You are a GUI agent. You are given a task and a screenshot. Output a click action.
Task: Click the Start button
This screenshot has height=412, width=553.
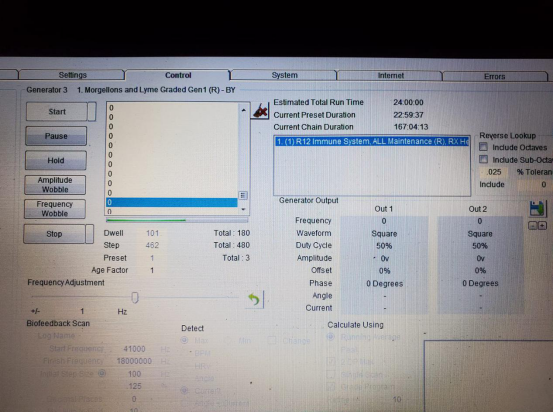57,112
